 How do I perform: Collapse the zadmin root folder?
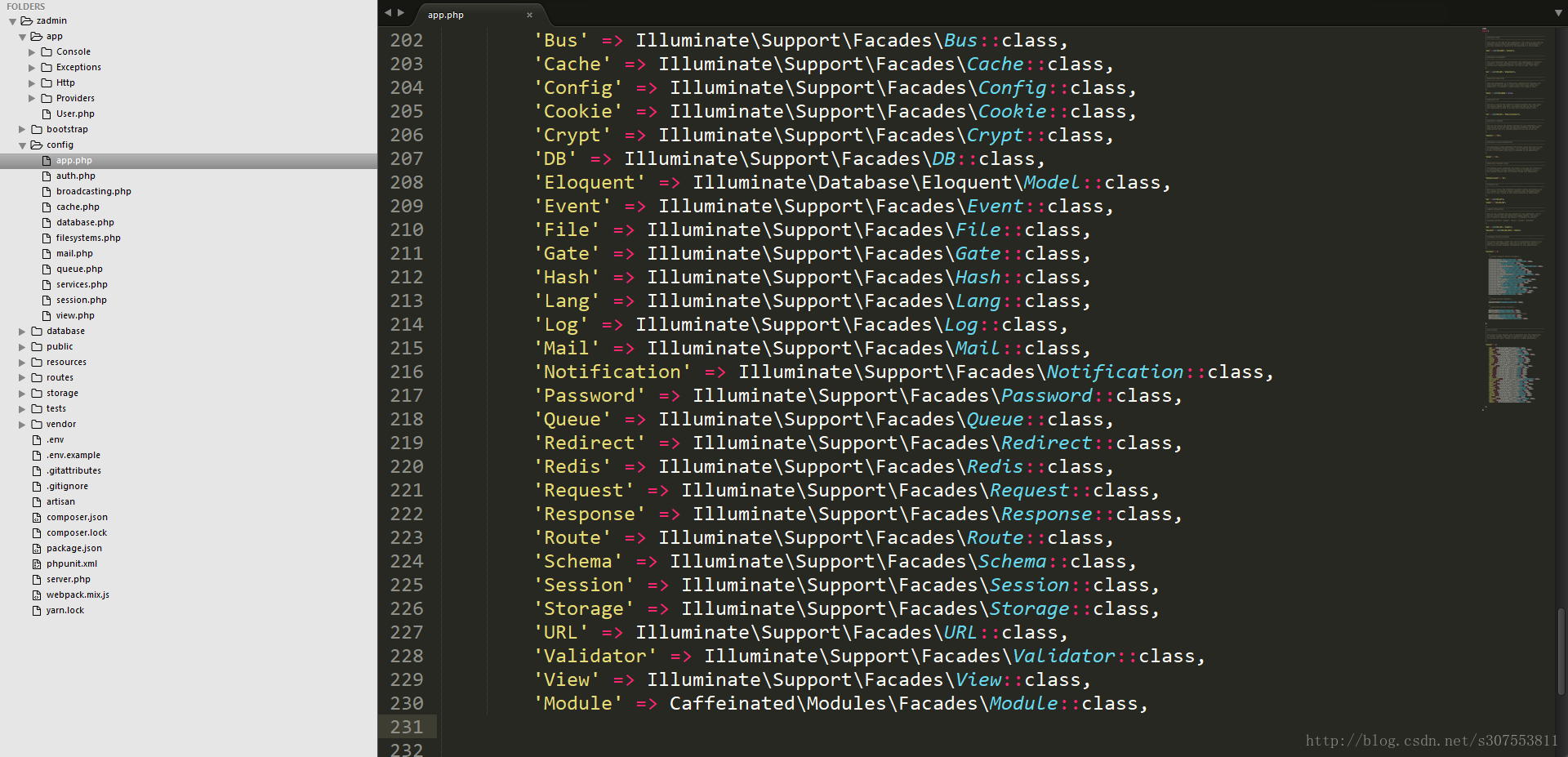pyautogui.click(x=12, y=21)
